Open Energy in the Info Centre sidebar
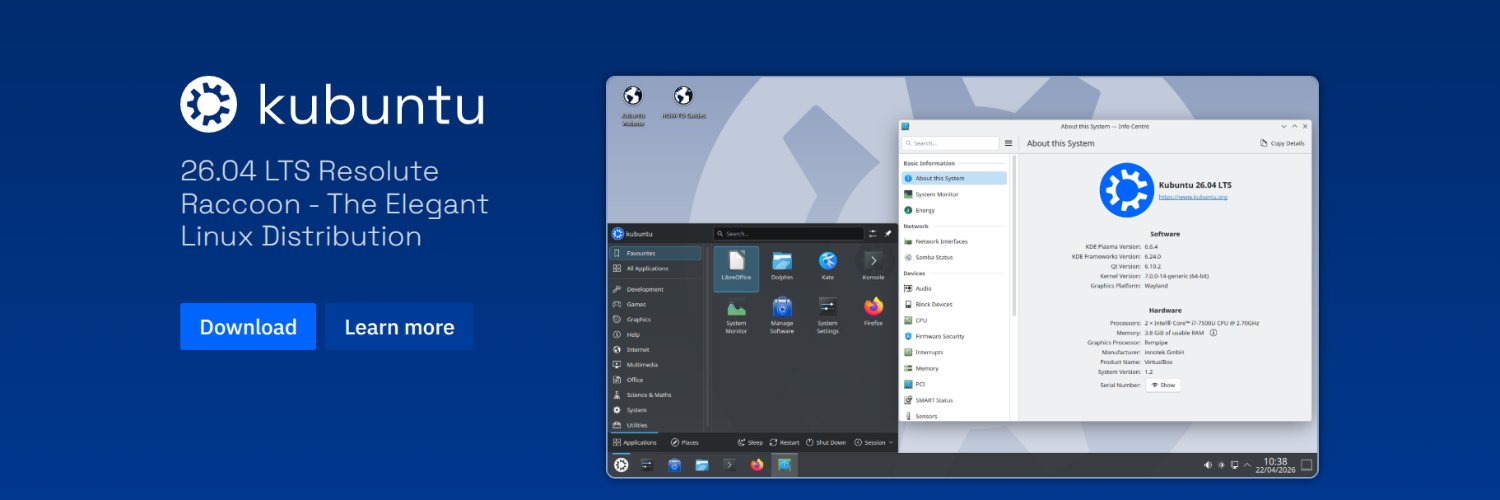Viewport: 1500px width, 500px height. [954, 210]
